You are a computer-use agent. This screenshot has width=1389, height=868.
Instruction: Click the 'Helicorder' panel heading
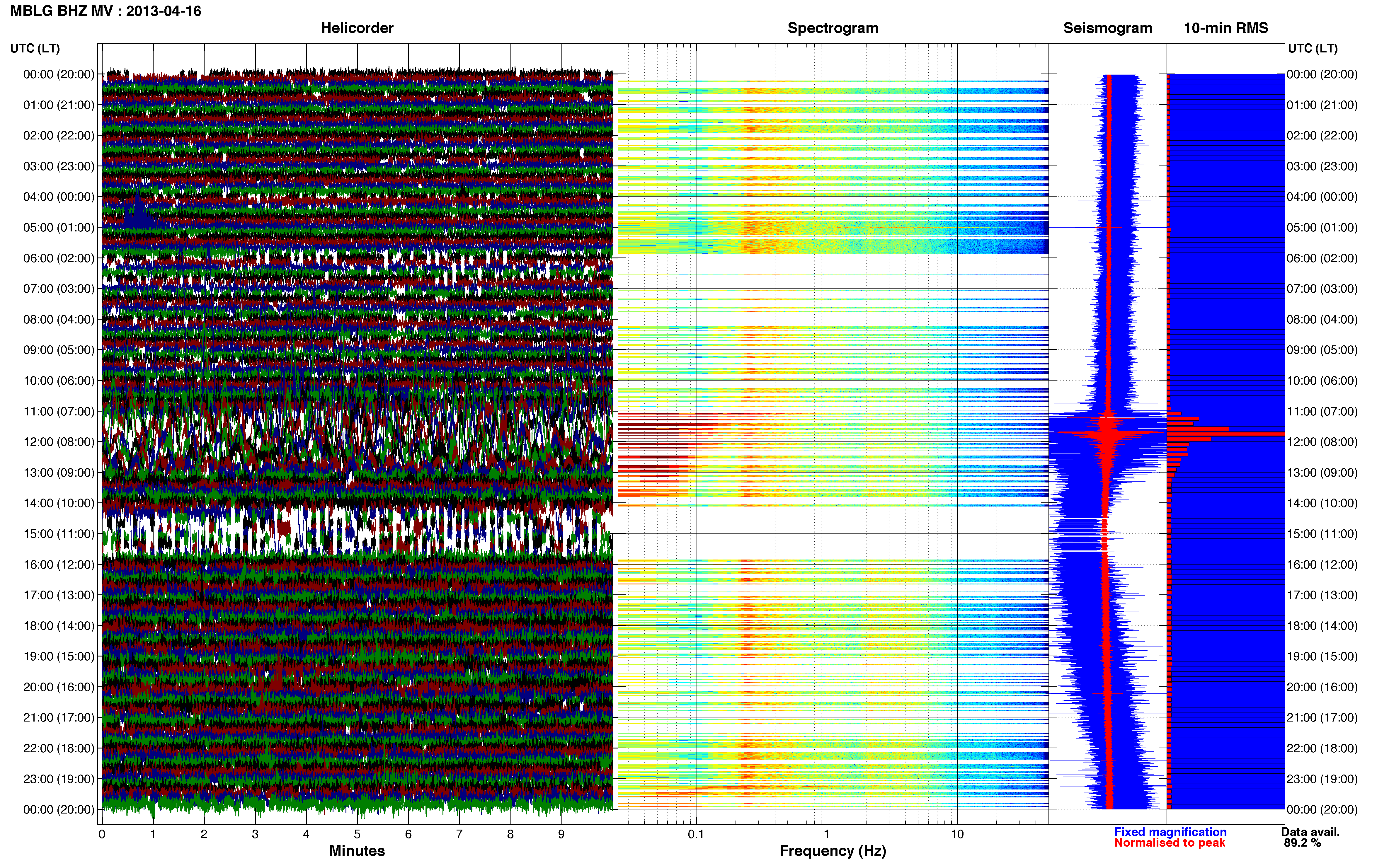point(357,28)
